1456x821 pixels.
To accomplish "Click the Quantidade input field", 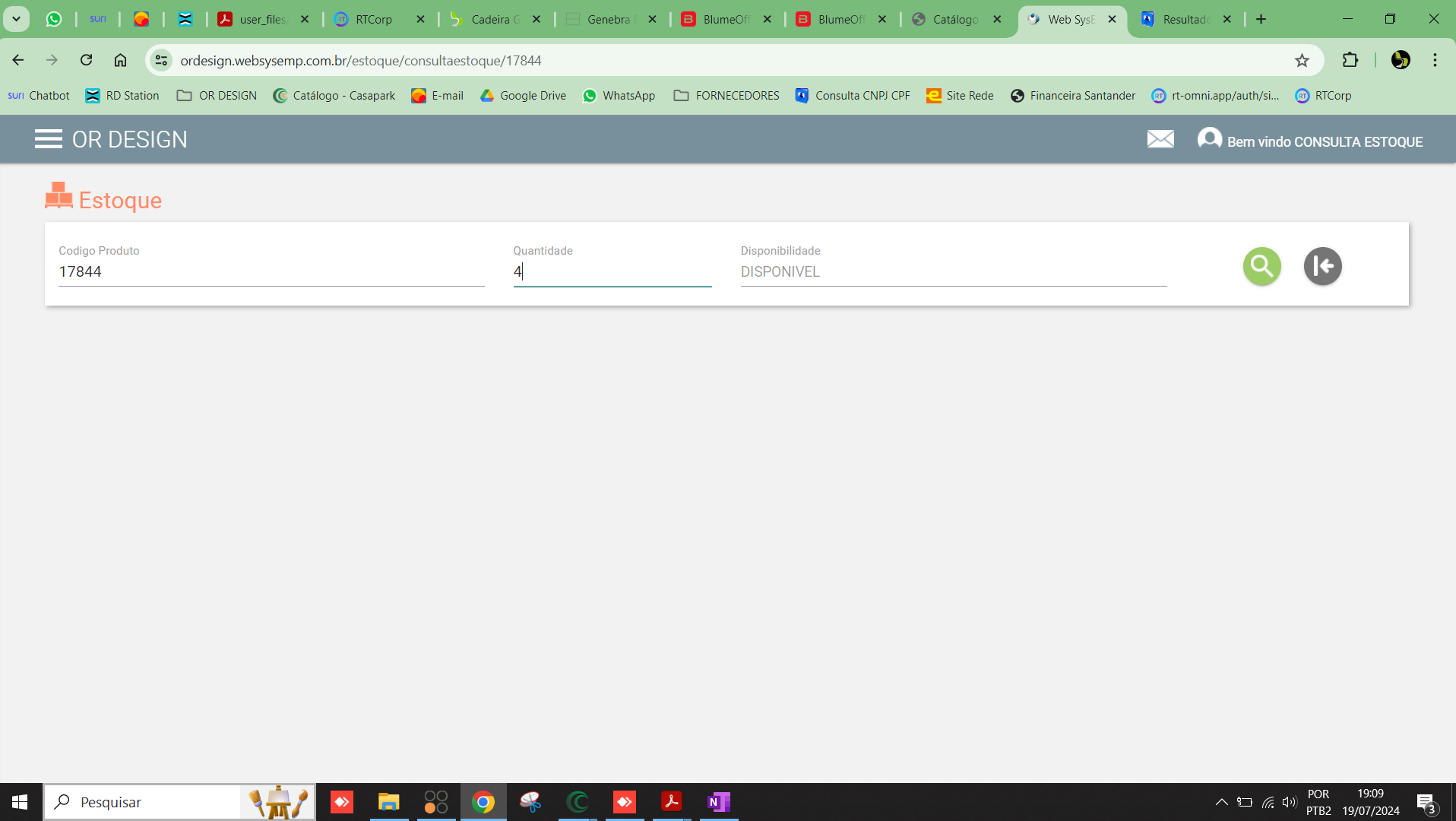I will (612, 271).
